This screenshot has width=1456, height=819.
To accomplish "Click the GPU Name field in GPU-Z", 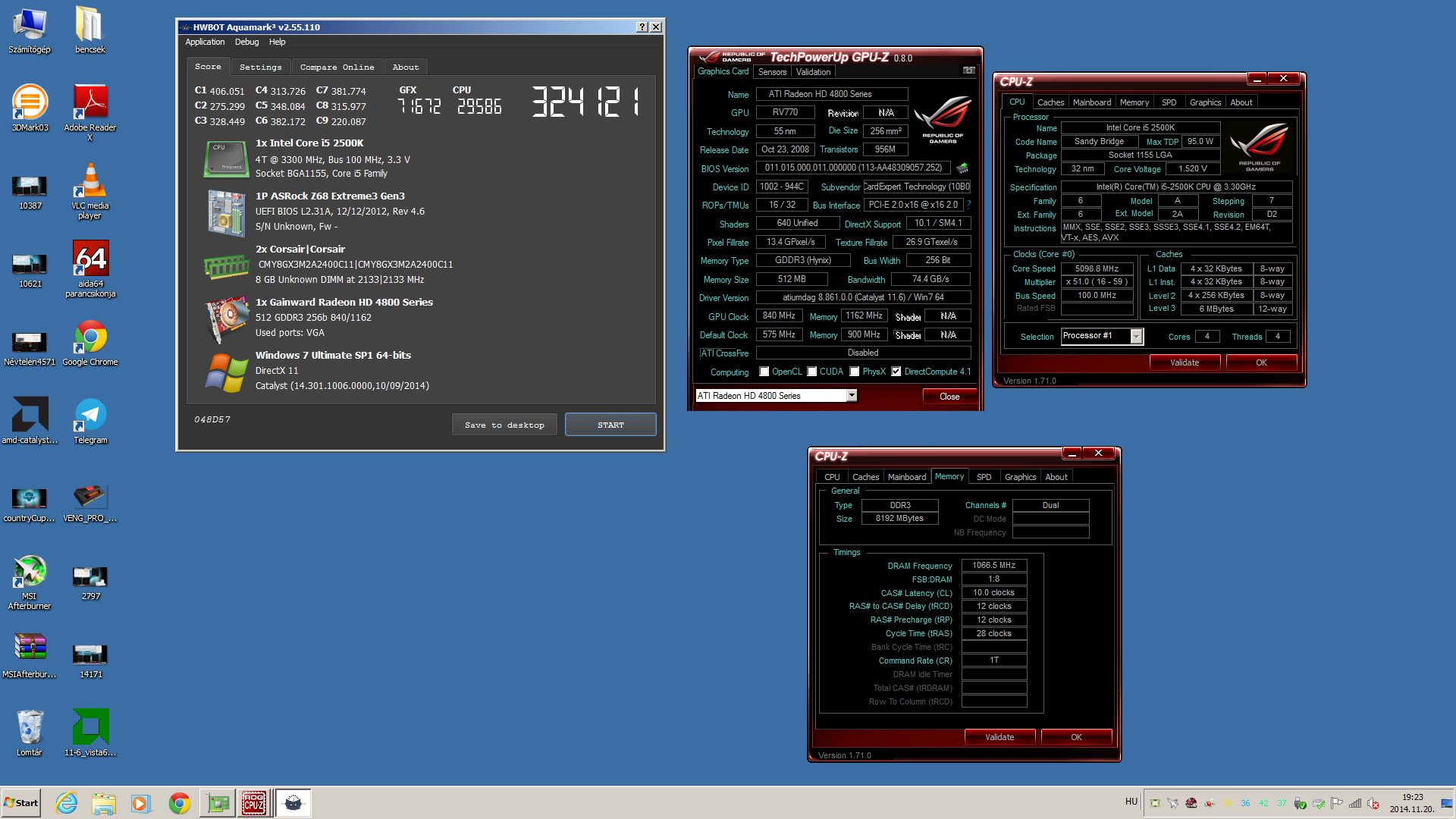I will pos(832,94).
